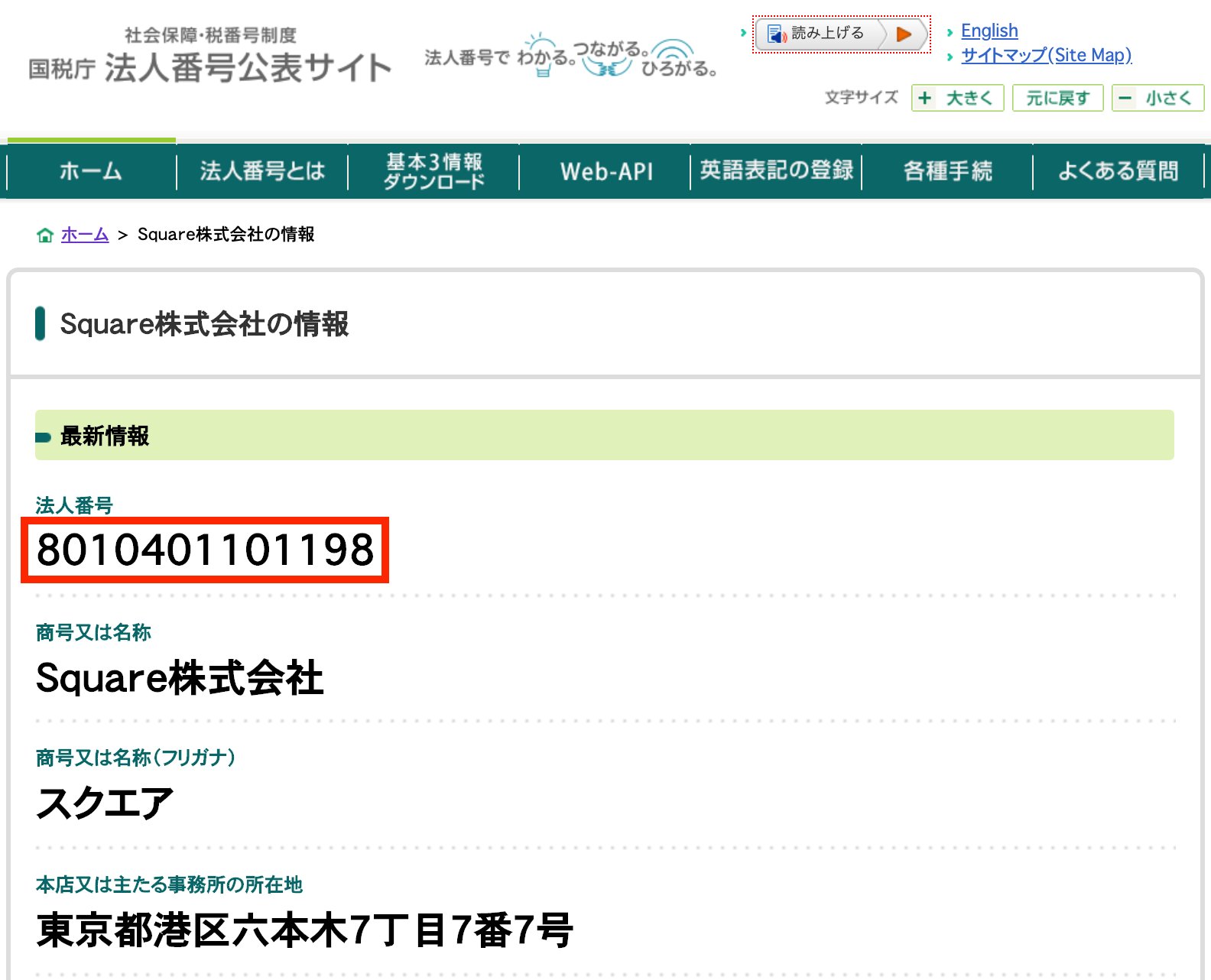Increase text size with 大きく button
Screen dimensions: 1211x980
click(x=957, y=98)
